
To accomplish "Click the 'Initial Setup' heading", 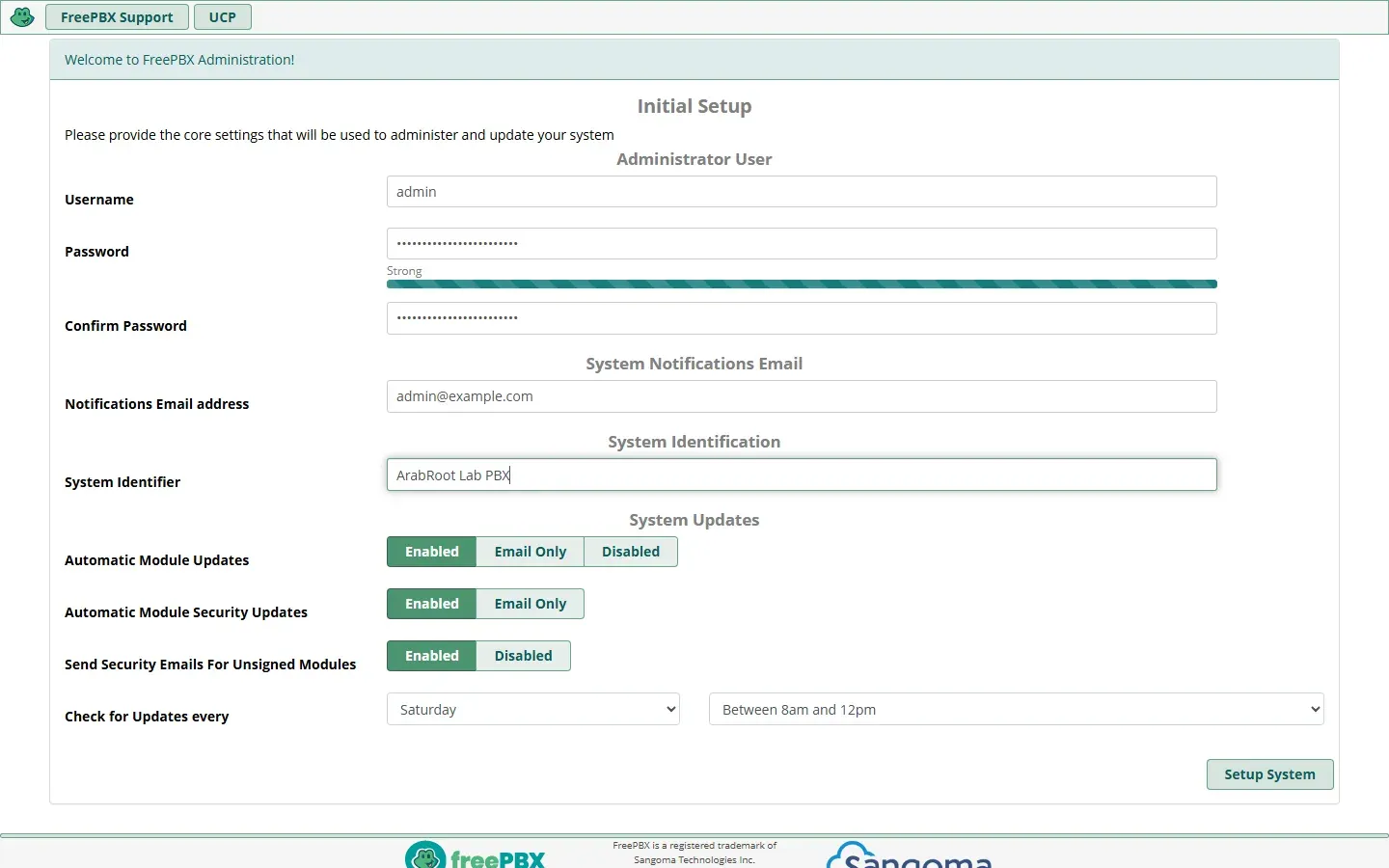I will click(694, 106).
